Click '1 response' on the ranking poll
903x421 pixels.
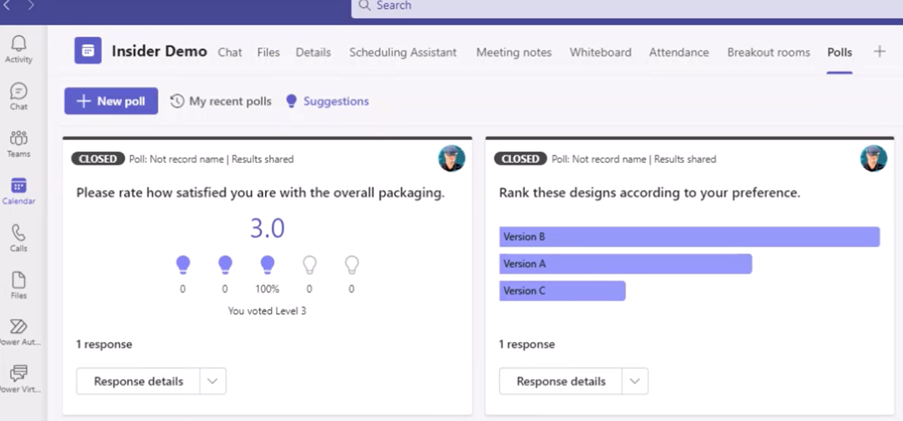tap(527, 344)
